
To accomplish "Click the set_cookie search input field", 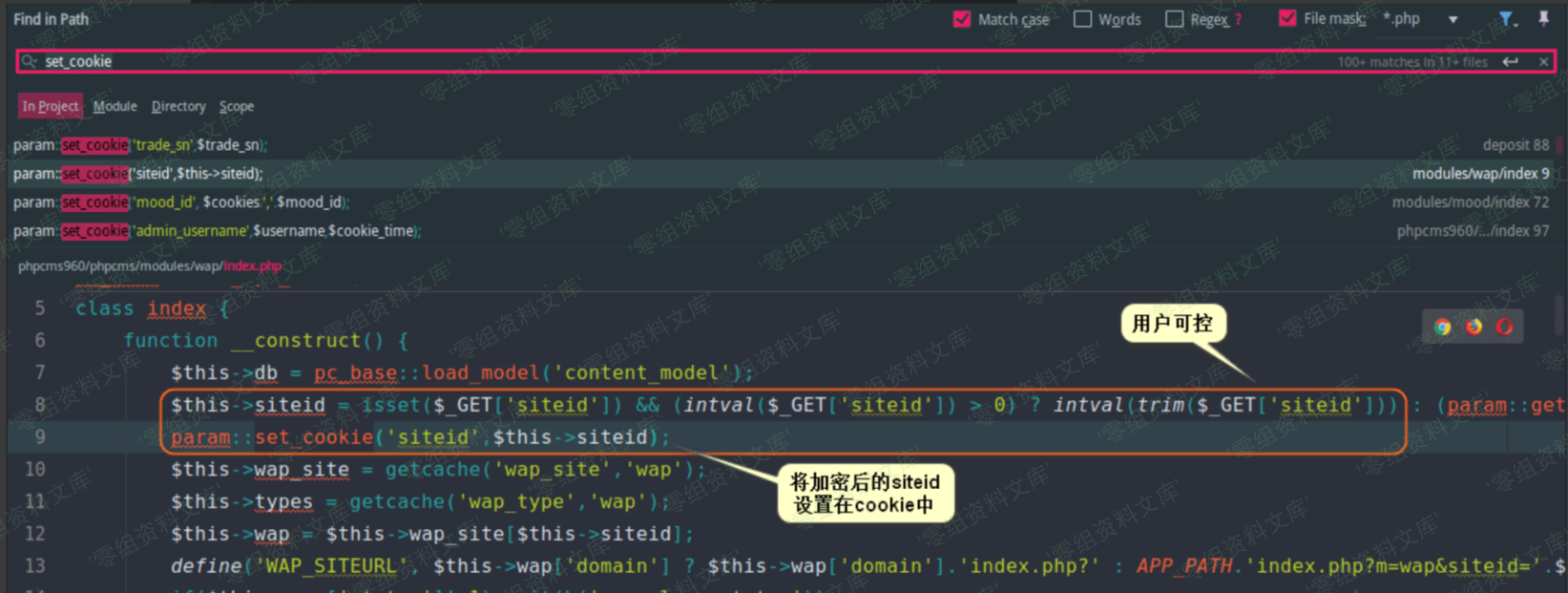I will (668, 62).
